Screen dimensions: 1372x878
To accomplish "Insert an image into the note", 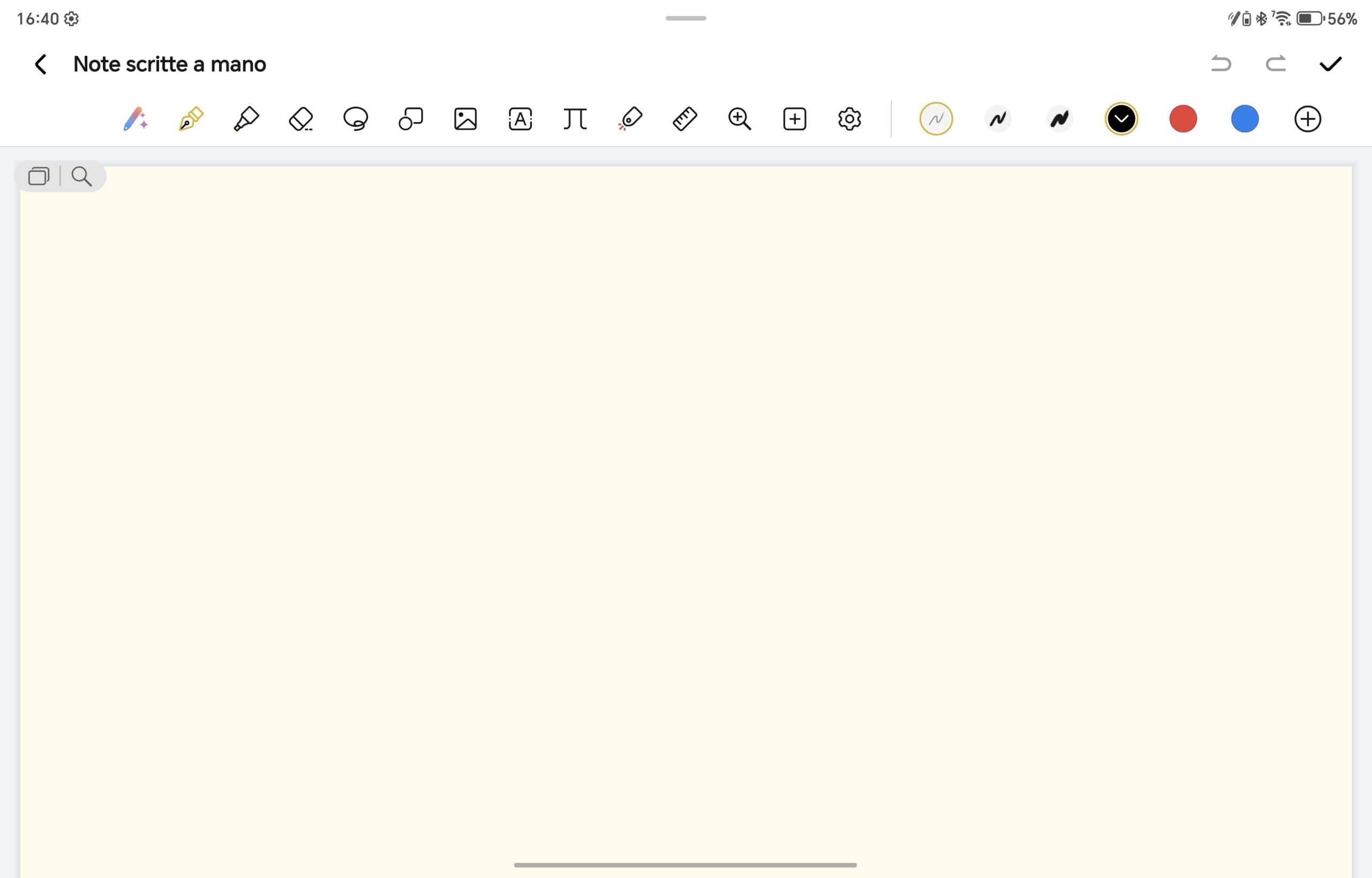I will click(x=465, y=119).
